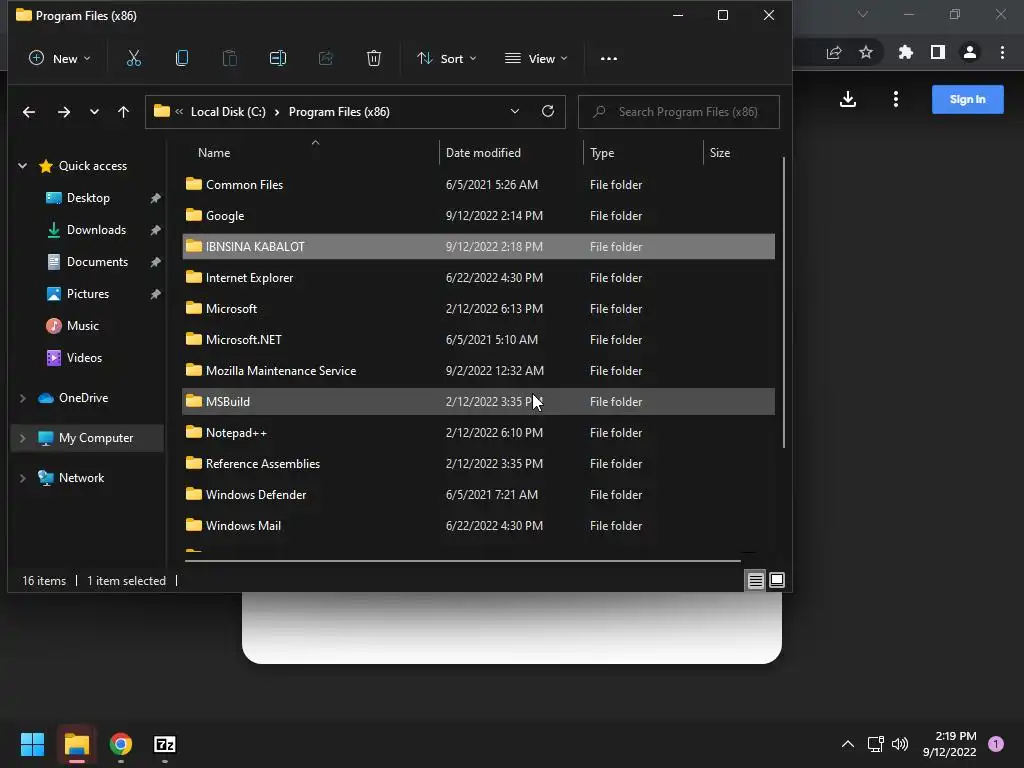The width and height of the screenshot is (1024, 768).
Task: Select the Windows Mail folder
Action: coord(478,526)
